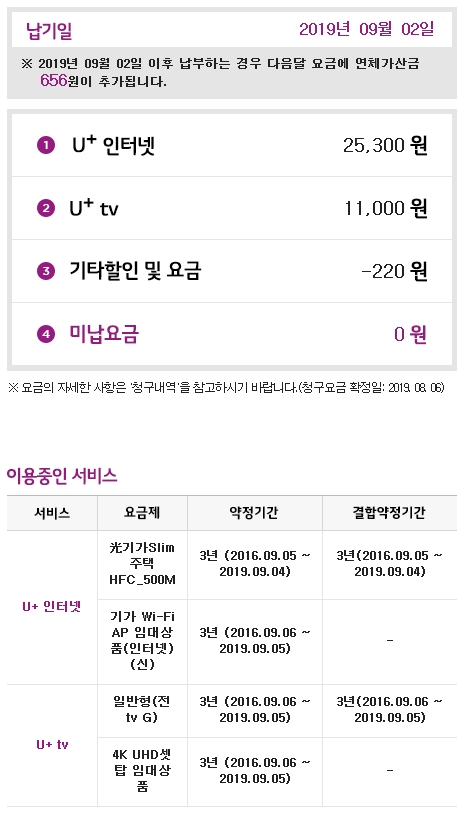Open the U+ tv charge row

[x=231, y=208]
